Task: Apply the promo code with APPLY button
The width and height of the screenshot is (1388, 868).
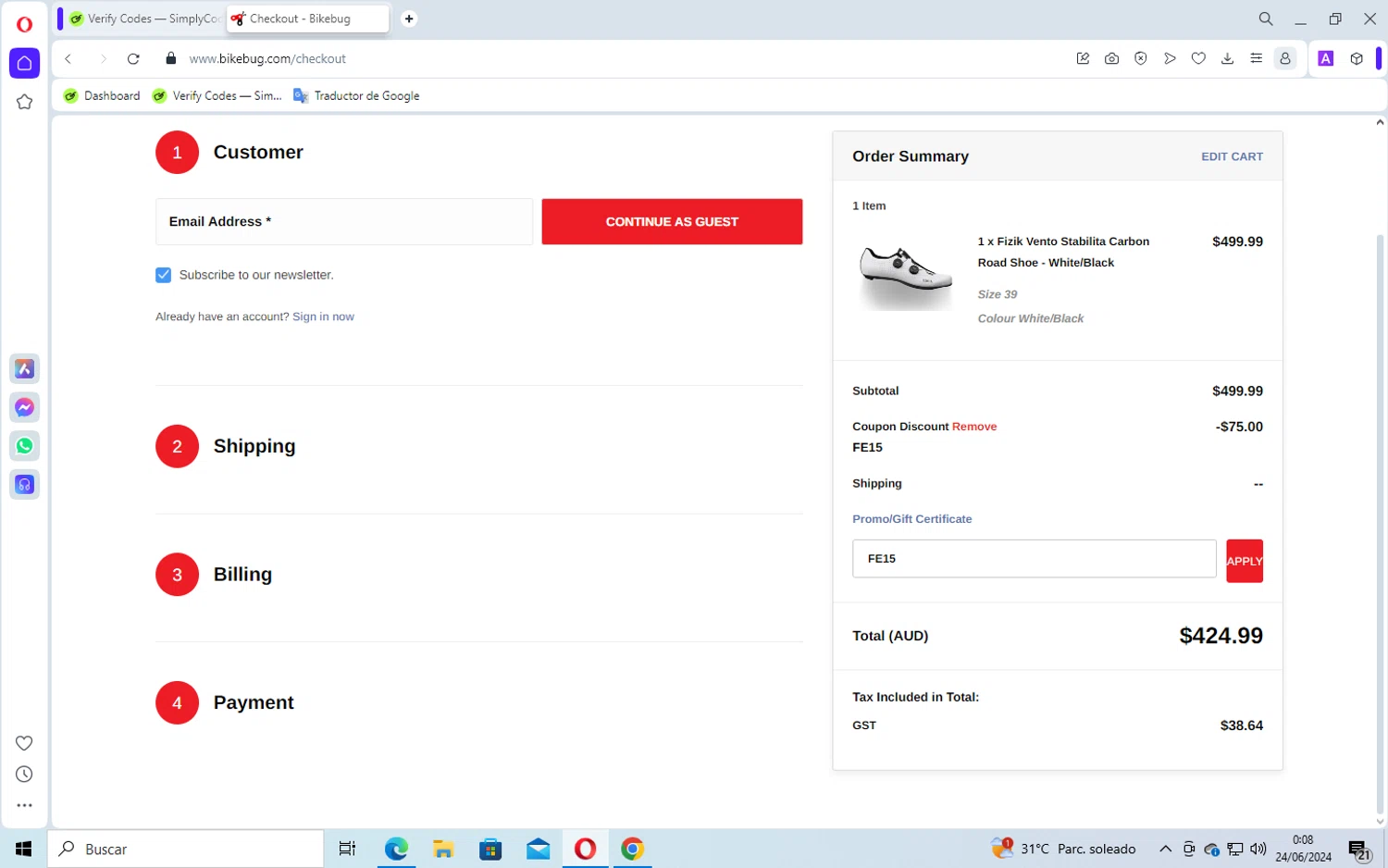Action: (x=1245, y=561)
